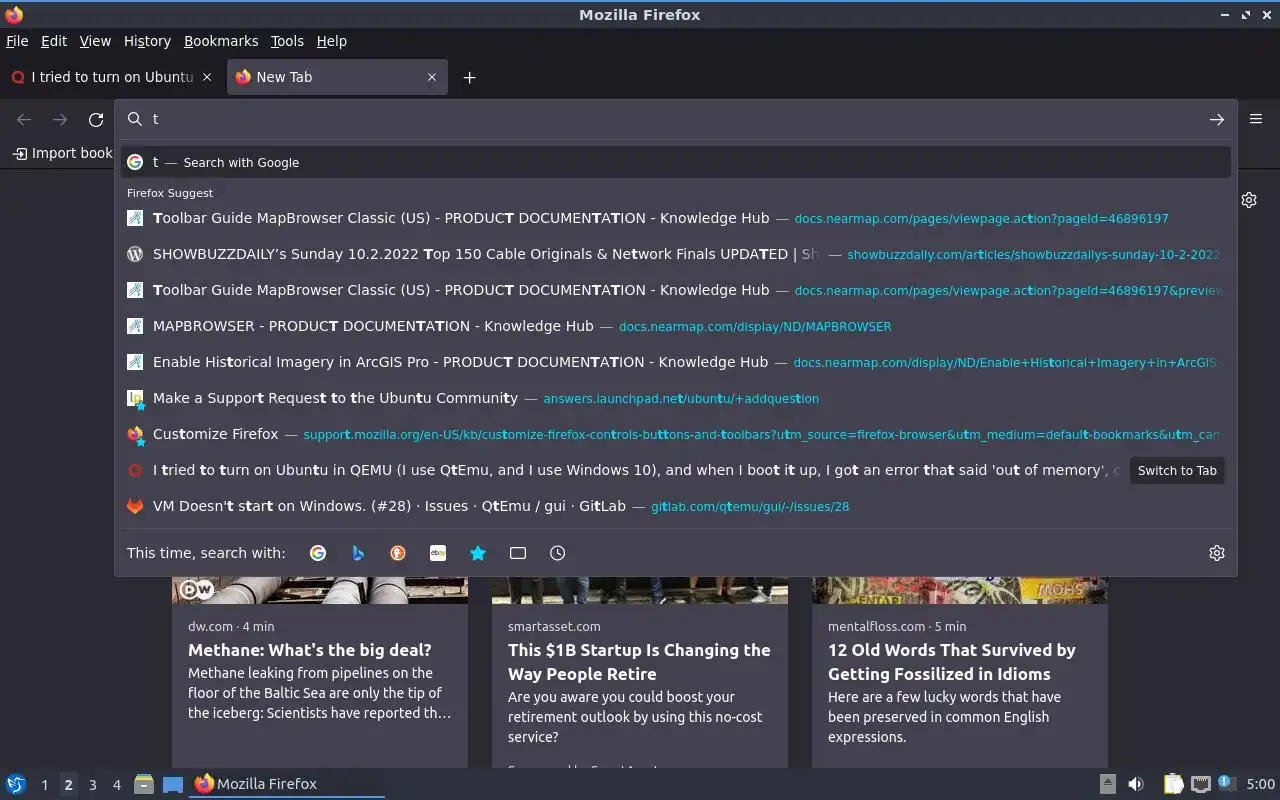Open Enable Historical Imagery in ArcGIS Pro suggestion

pyautogui.click(x=676, y=362)
